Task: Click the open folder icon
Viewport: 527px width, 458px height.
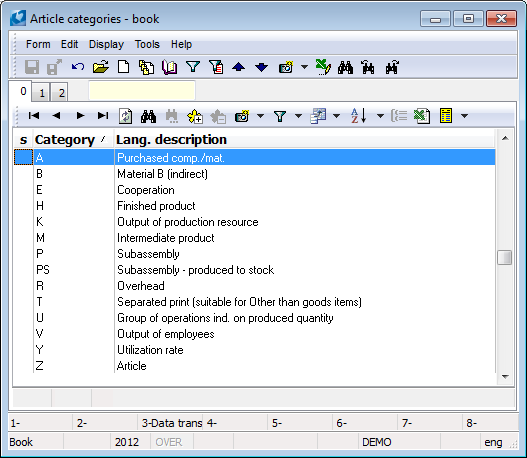Action: tap(101, 67)
